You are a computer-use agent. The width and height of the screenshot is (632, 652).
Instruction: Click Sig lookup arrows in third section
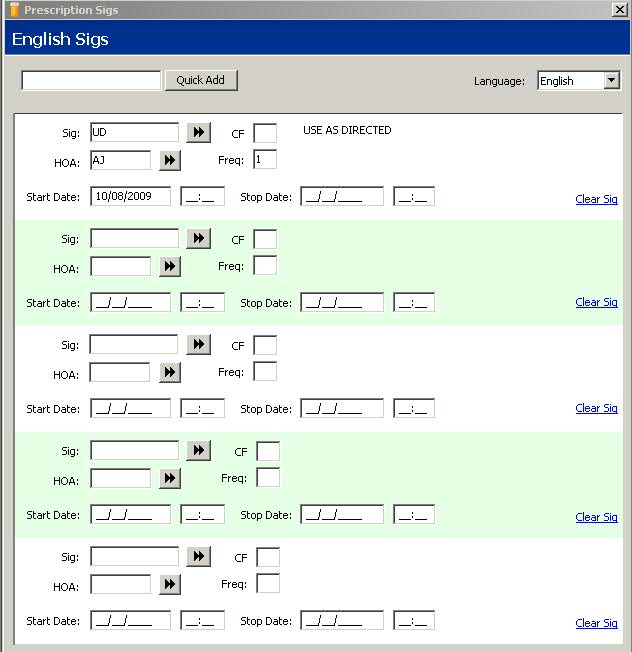pyautogui.click(x=198, y=345)
